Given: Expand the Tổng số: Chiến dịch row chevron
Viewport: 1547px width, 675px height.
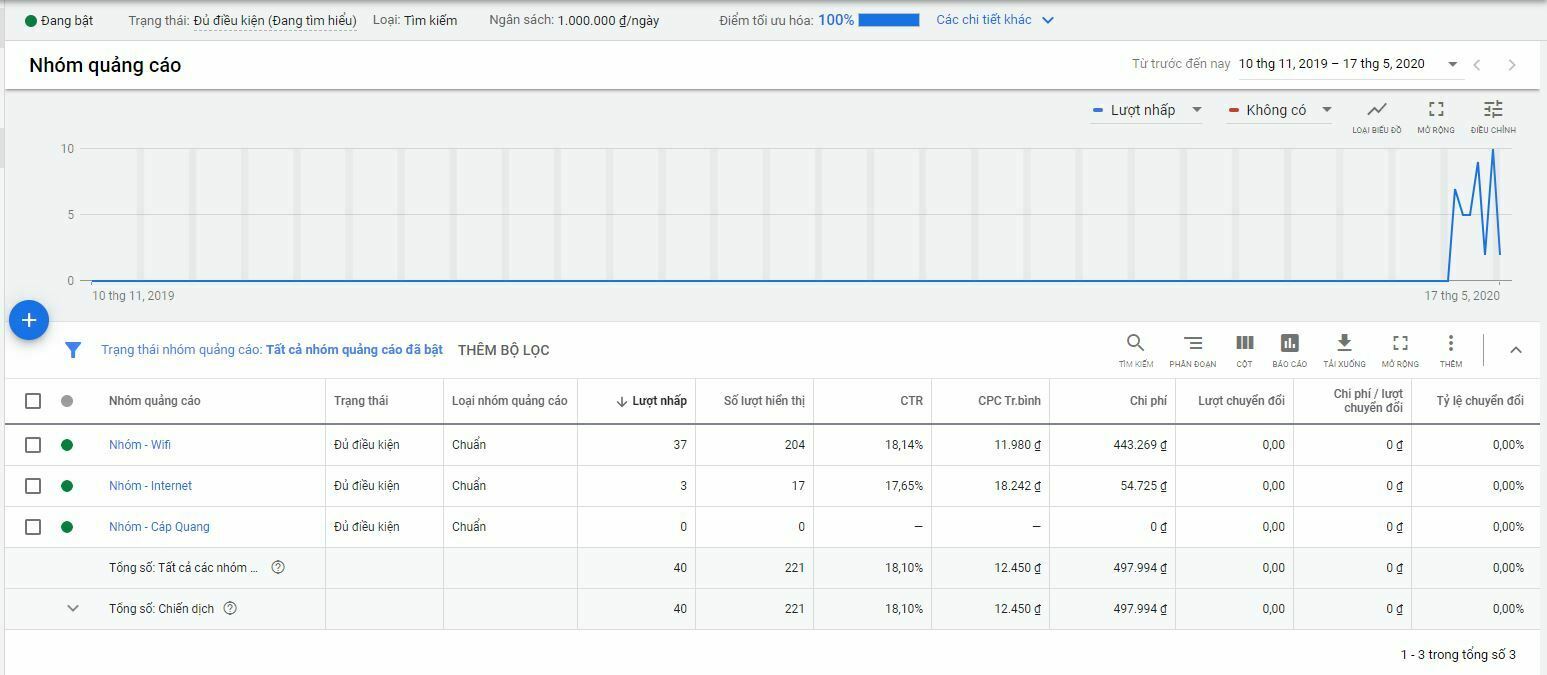Looking at the screenshot, I should point(72,608).
